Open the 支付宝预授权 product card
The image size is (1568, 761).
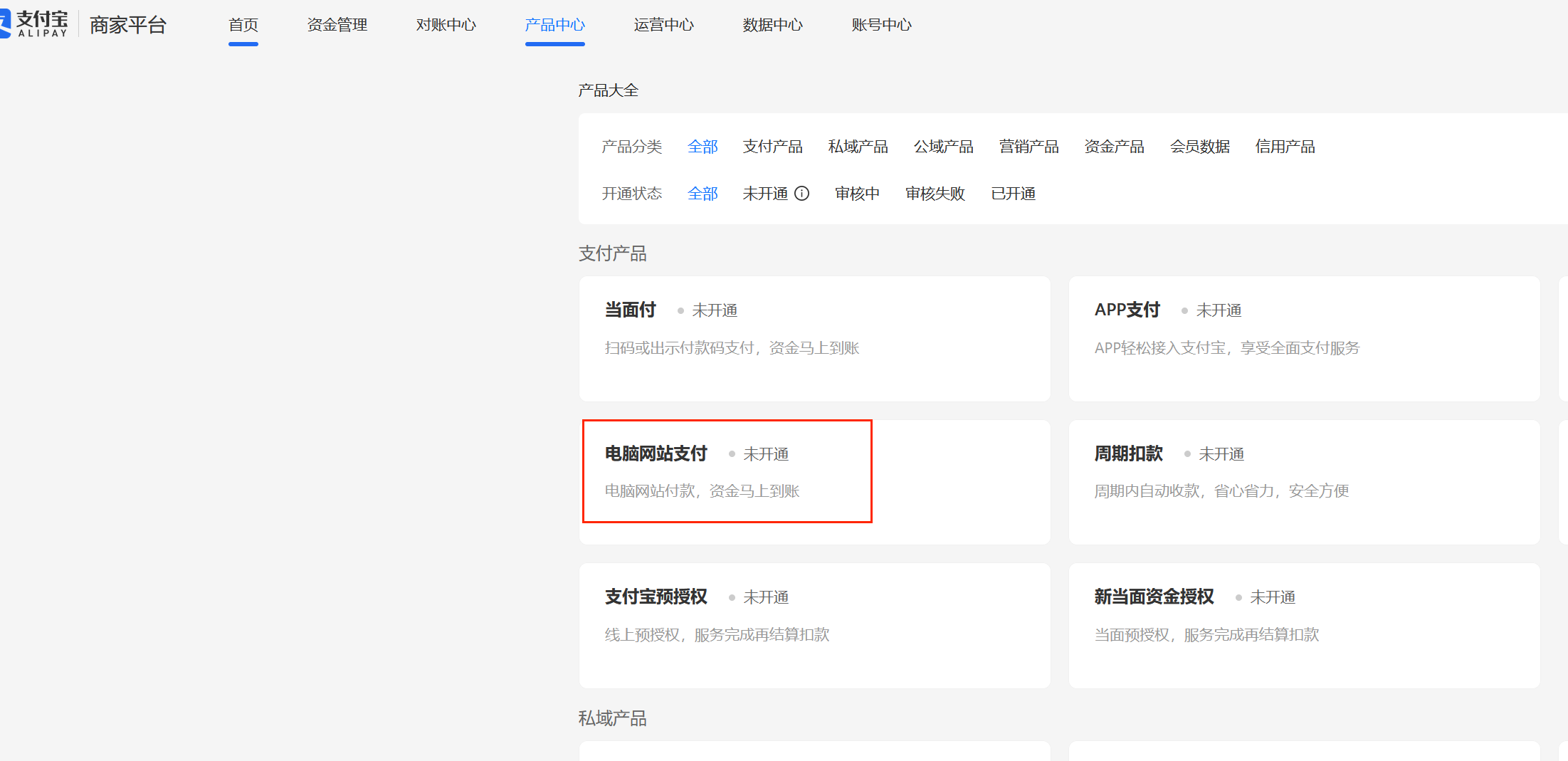(x=815, y=626)
